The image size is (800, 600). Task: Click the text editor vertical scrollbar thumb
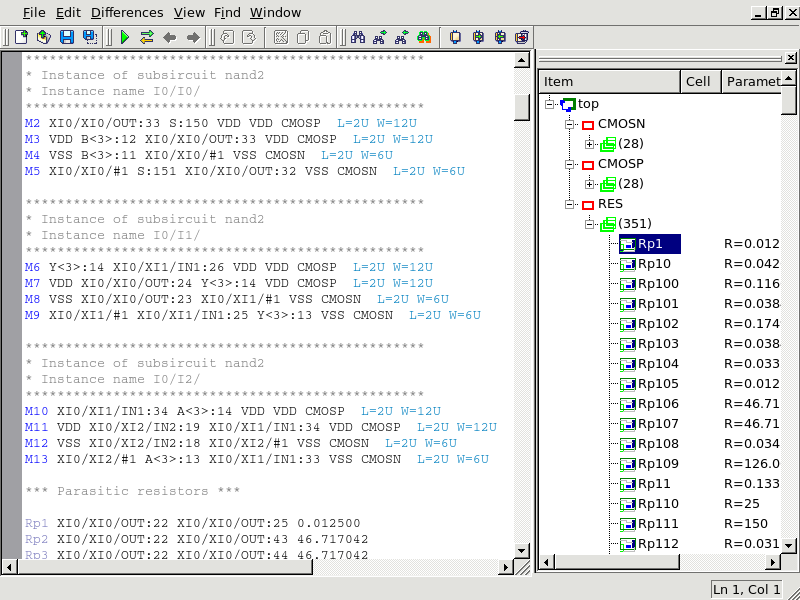click(521, 106)
